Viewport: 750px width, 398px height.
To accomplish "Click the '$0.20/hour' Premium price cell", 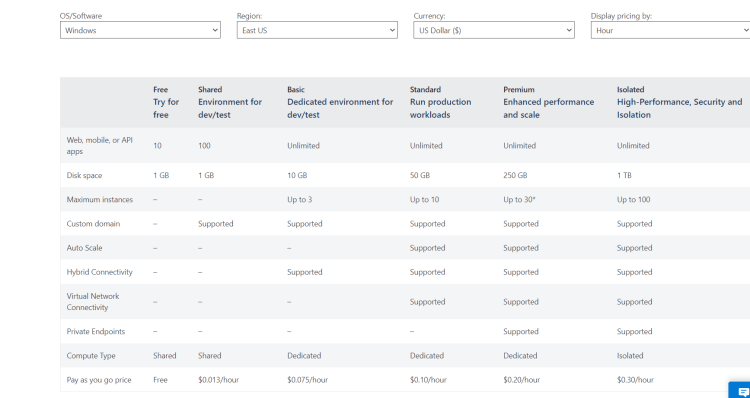I will tap(521, 380).
